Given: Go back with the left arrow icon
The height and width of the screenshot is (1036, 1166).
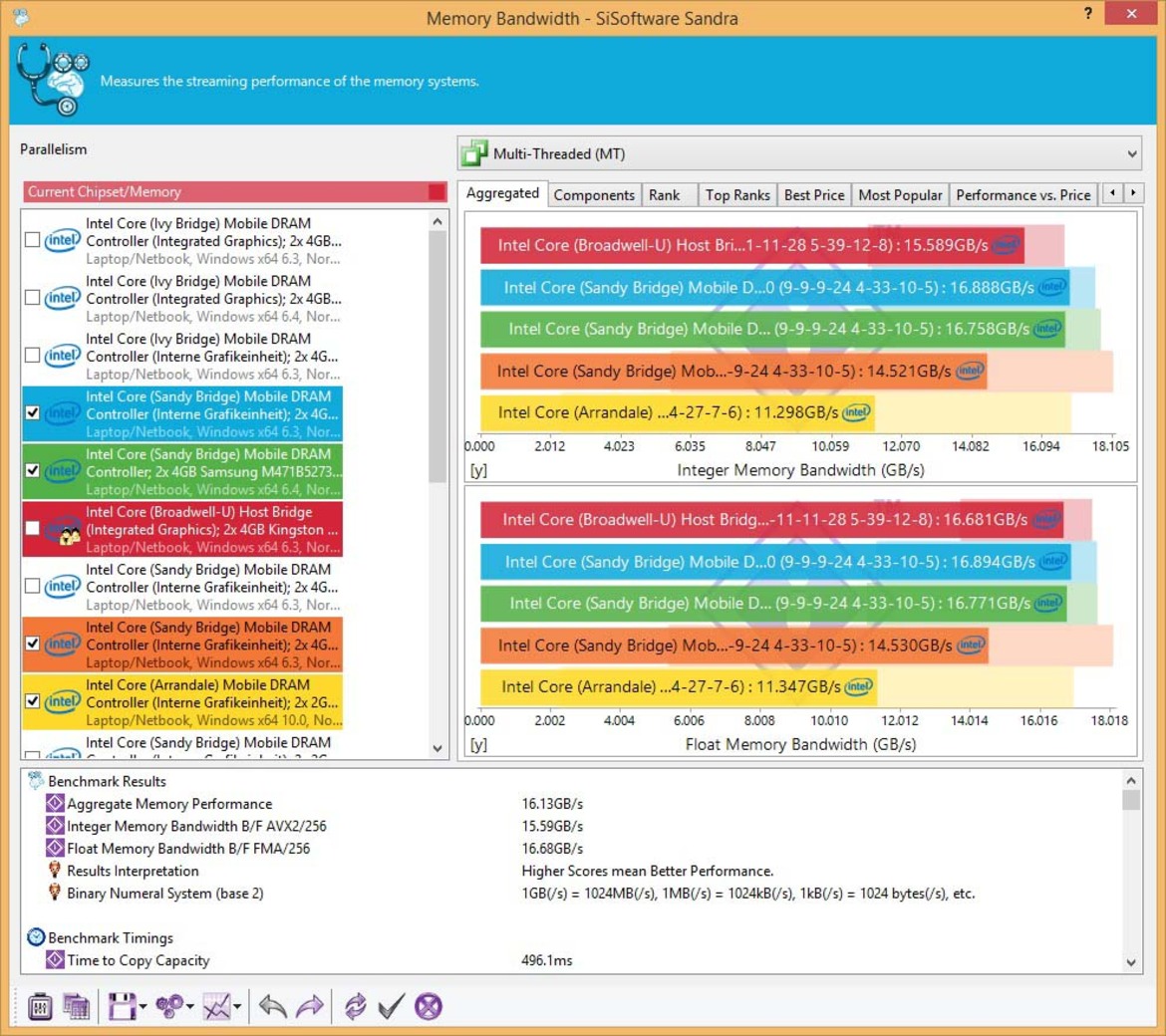Looking at the screenshot, I should [x=273, y=1007].
